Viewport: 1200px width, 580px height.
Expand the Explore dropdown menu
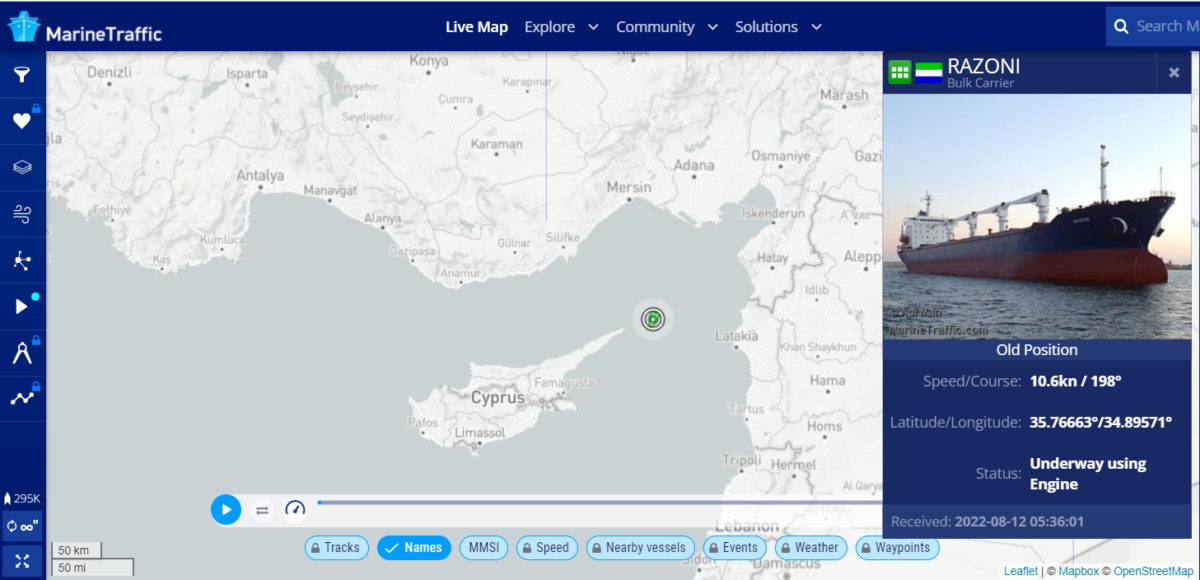(x=561, y=27)
